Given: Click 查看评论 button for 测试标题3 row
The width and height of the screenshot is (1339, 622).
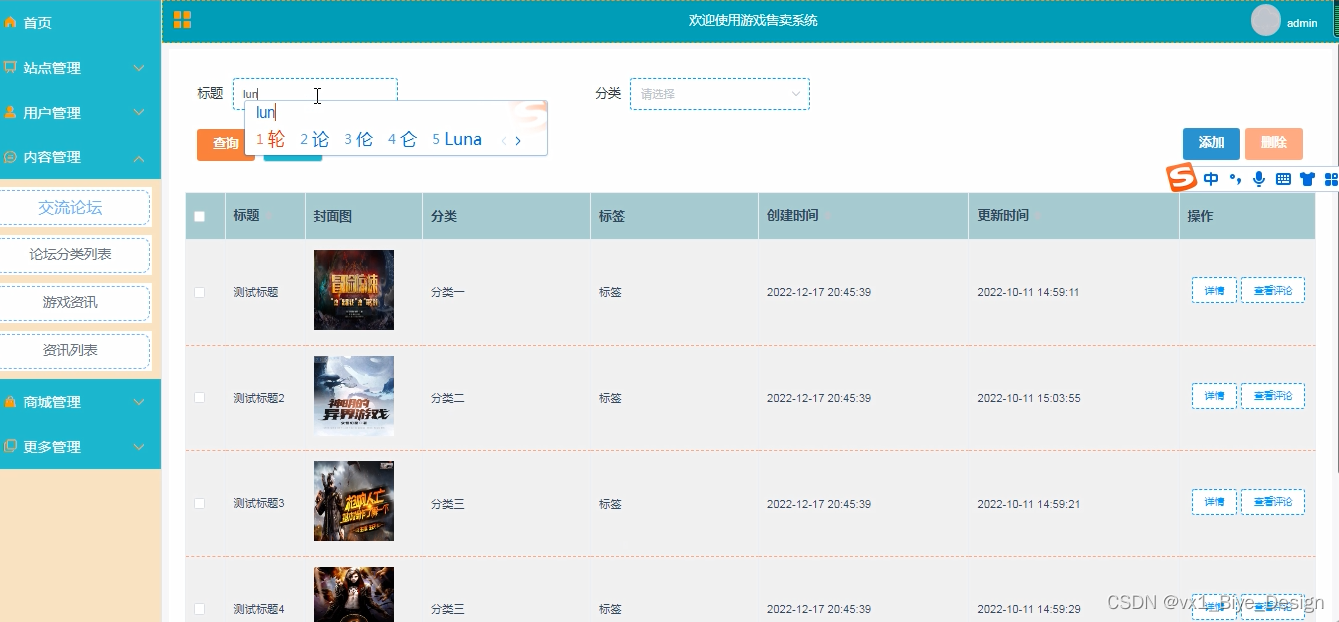Looking at the screenshot, I should coord(1273,502).
